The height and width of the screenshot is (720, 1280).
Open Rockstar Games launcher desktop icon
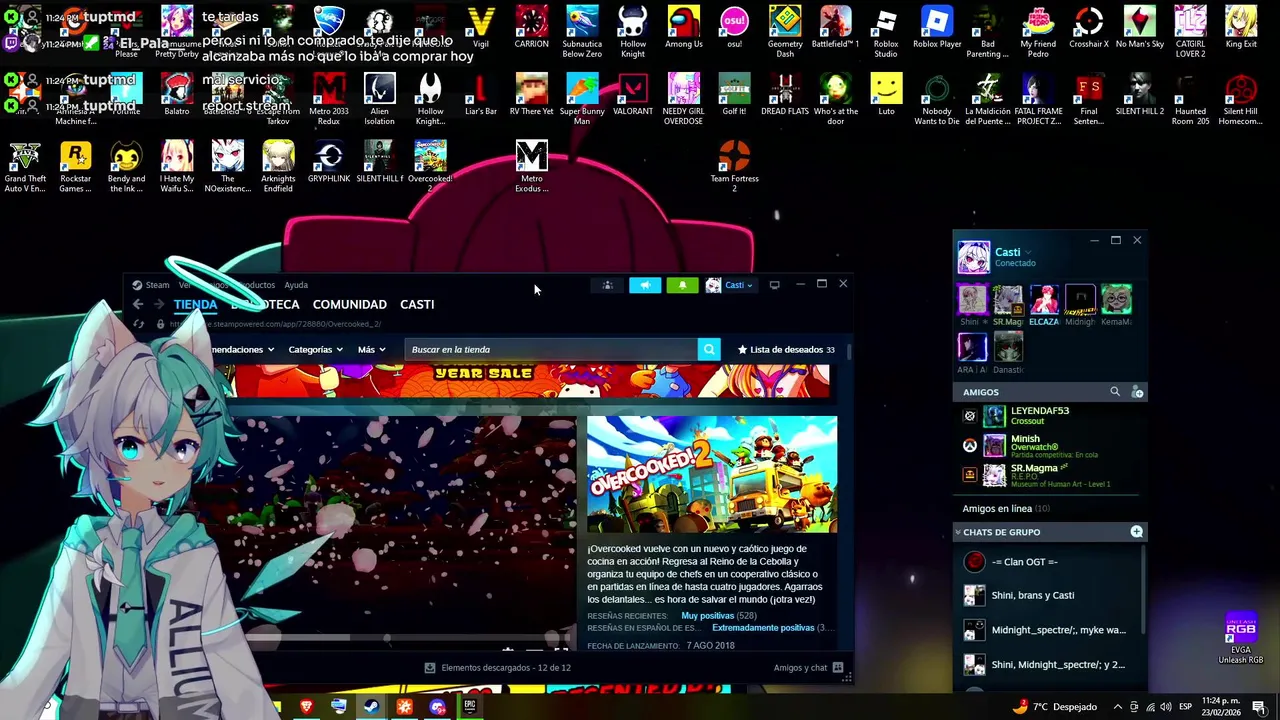pyautogui.click(x=75, y=166)
